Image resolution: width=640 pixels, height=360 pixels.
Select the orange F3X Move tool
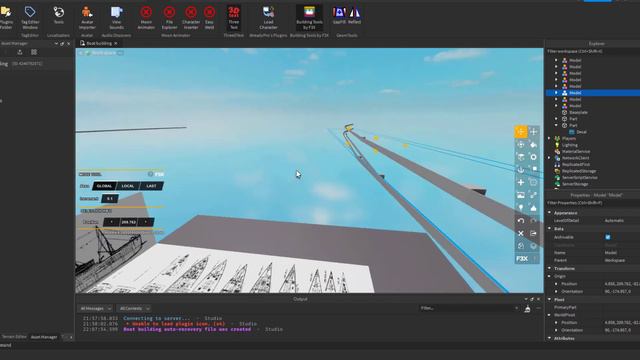521,132
